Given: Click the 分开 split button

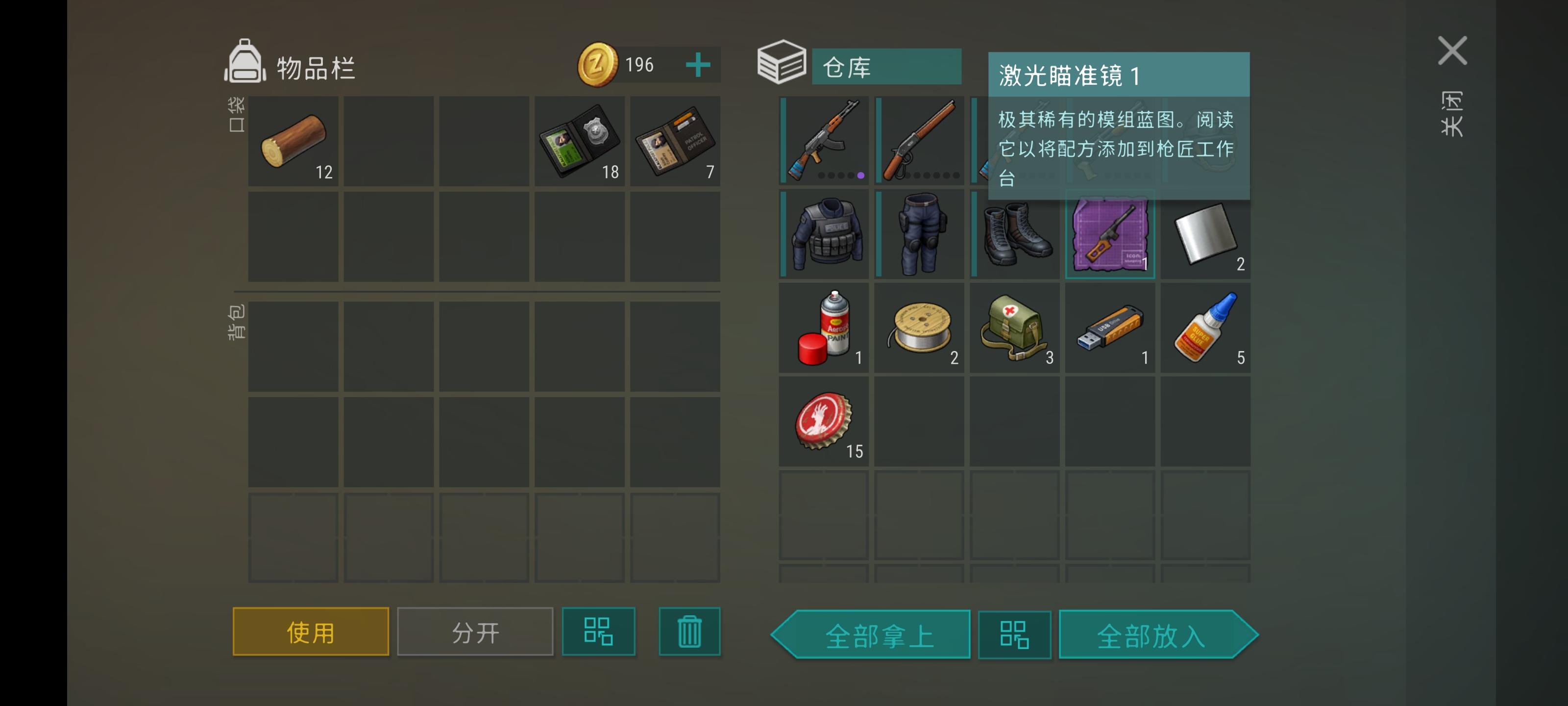Looking at the screenshot, I should 475,631.
